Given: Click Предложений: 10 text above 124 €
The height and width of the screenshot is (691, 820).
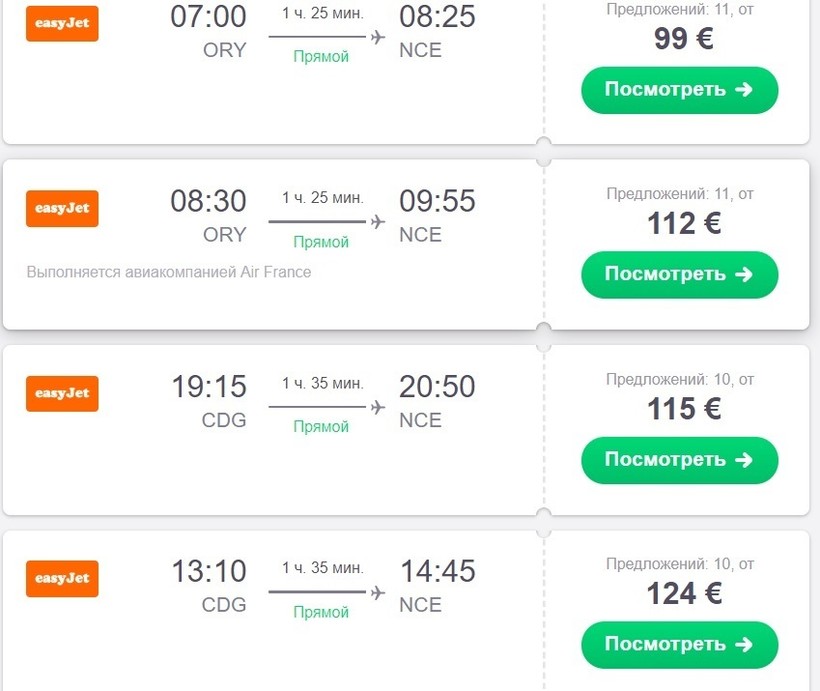Looking at the screenshot, I should pos(679,564).
